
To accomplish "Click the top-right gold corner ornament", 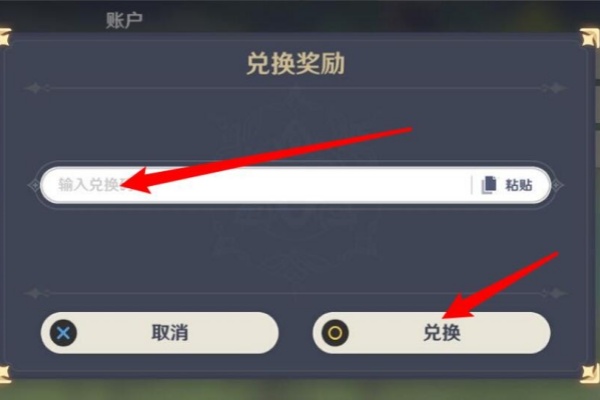I will (589, 38).
